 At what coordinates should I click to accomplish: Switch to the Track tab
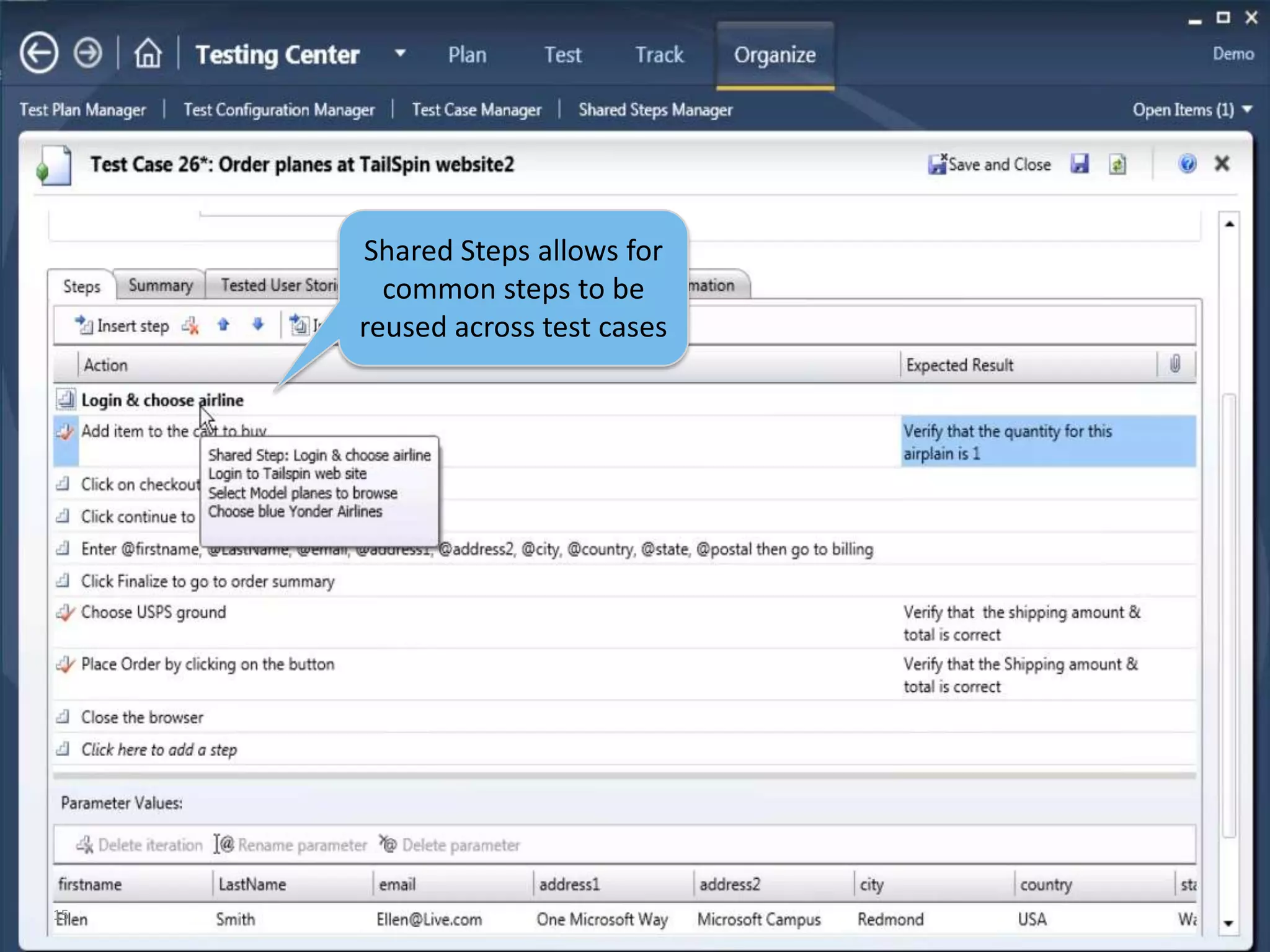659,55
